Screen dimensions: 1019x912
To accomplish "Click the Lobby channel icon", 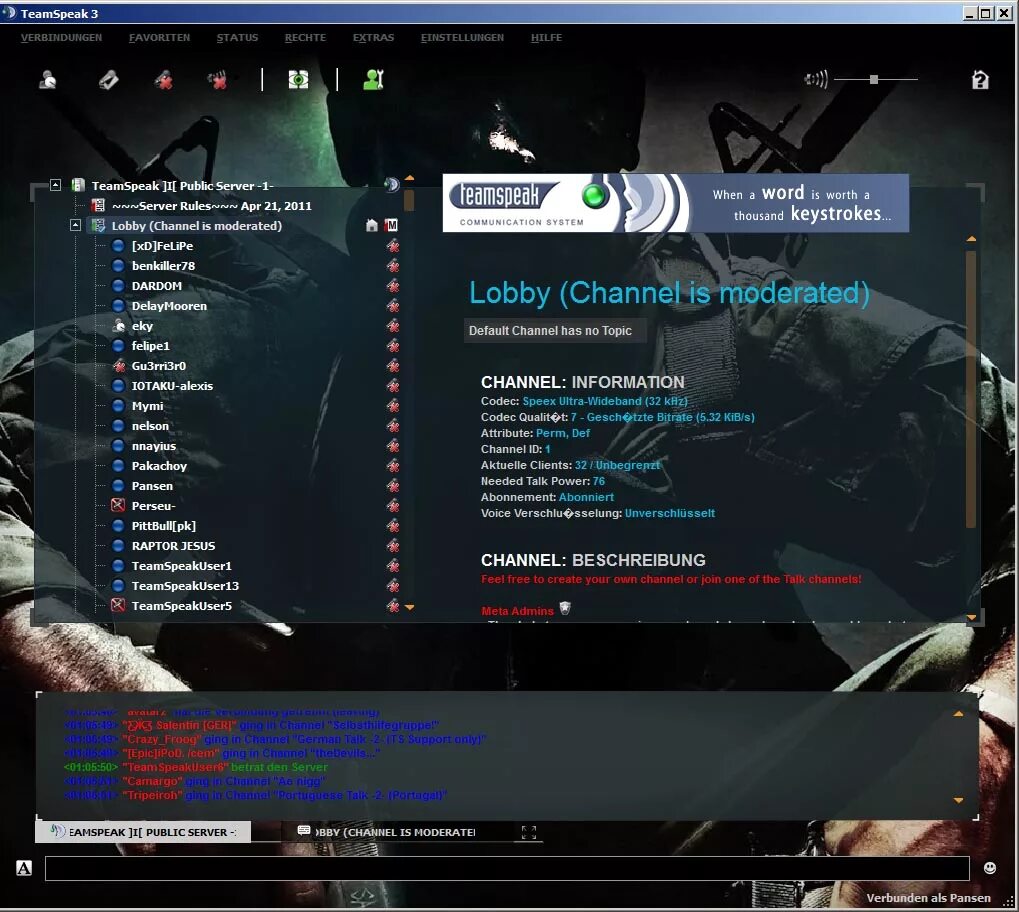I will click(98, 226).
